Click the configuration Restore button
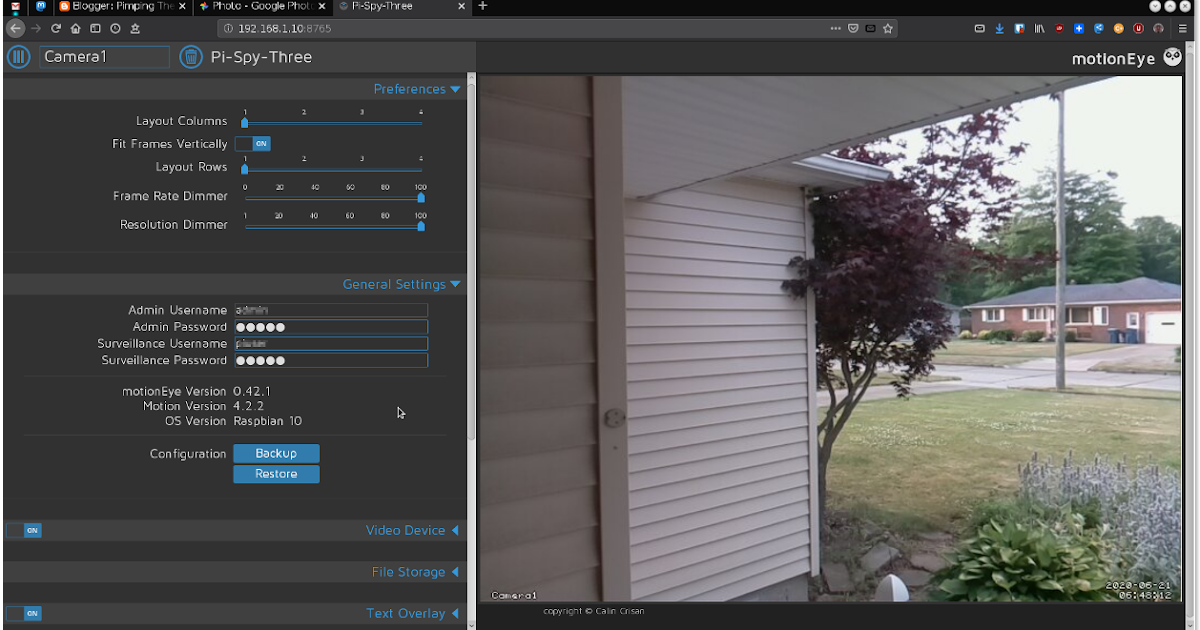The width and height of the screenshot is (1200, 630). click(x=276, y=474)
